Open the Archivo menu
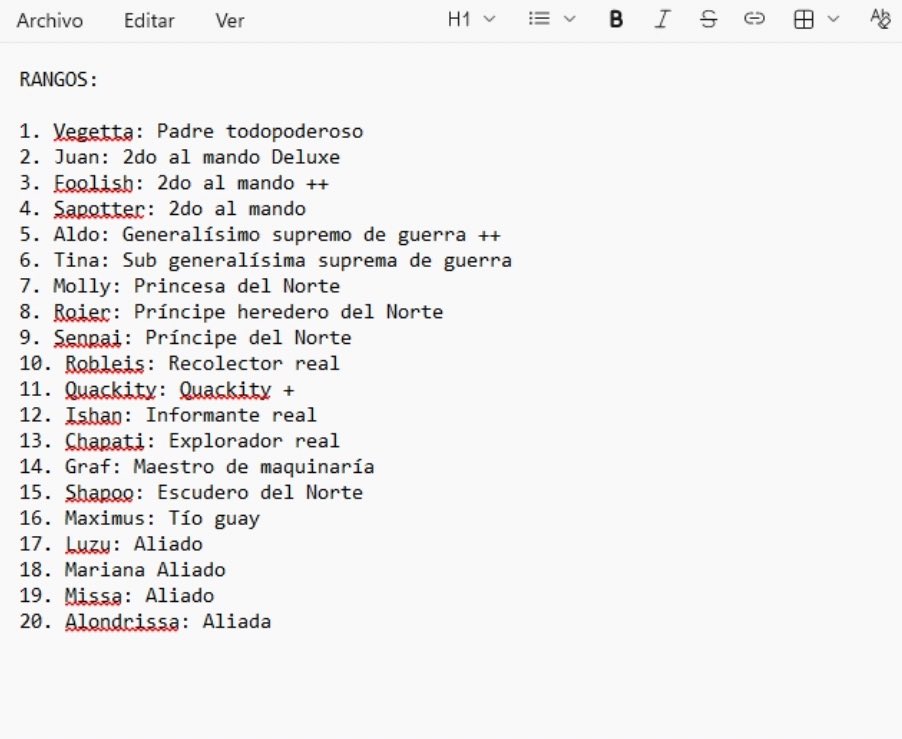Viewport: 902px width, 739px height. (x=49, y=21)
